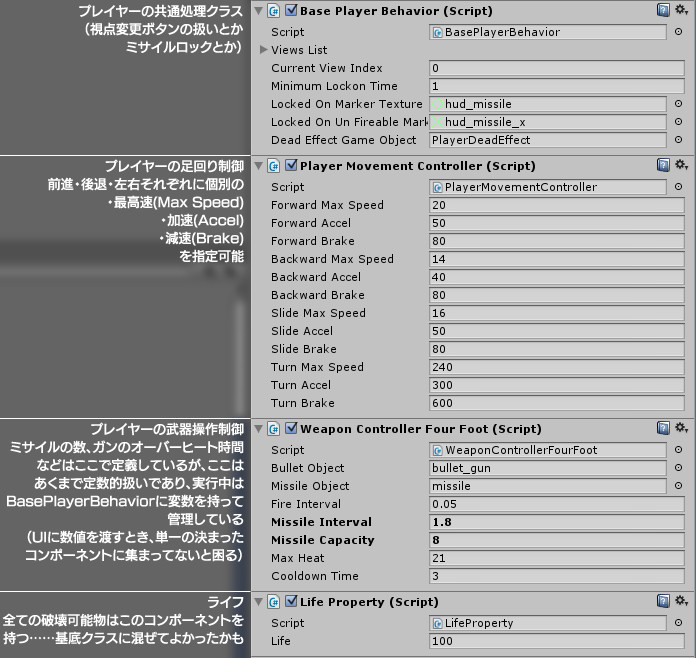Click the Missile Capacity label
696x658 pixels.
(323, 540)
